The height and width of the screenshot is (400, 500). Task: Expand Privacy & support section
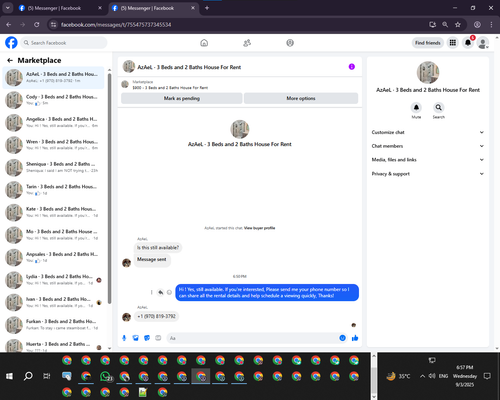tap(428, 174)
